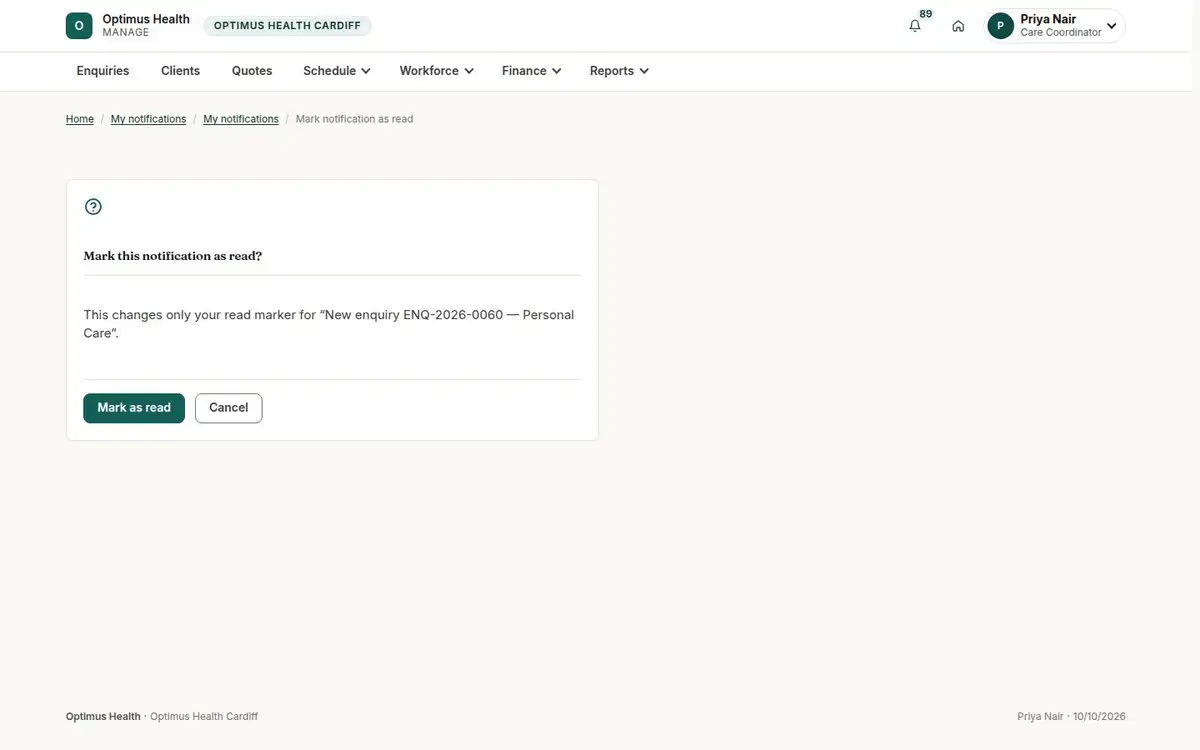
Task: Open the Reports dropdown menu
Action: pos(619,71)
